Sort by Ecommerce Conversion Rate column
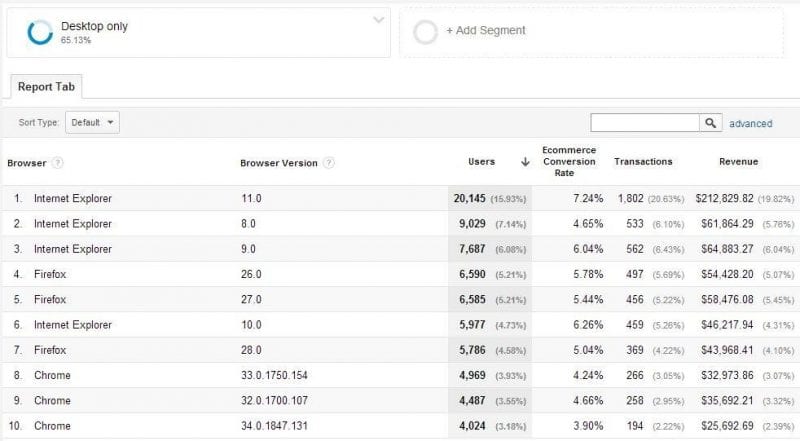This screenshot has width=800, height=441. tap(569, 162)
